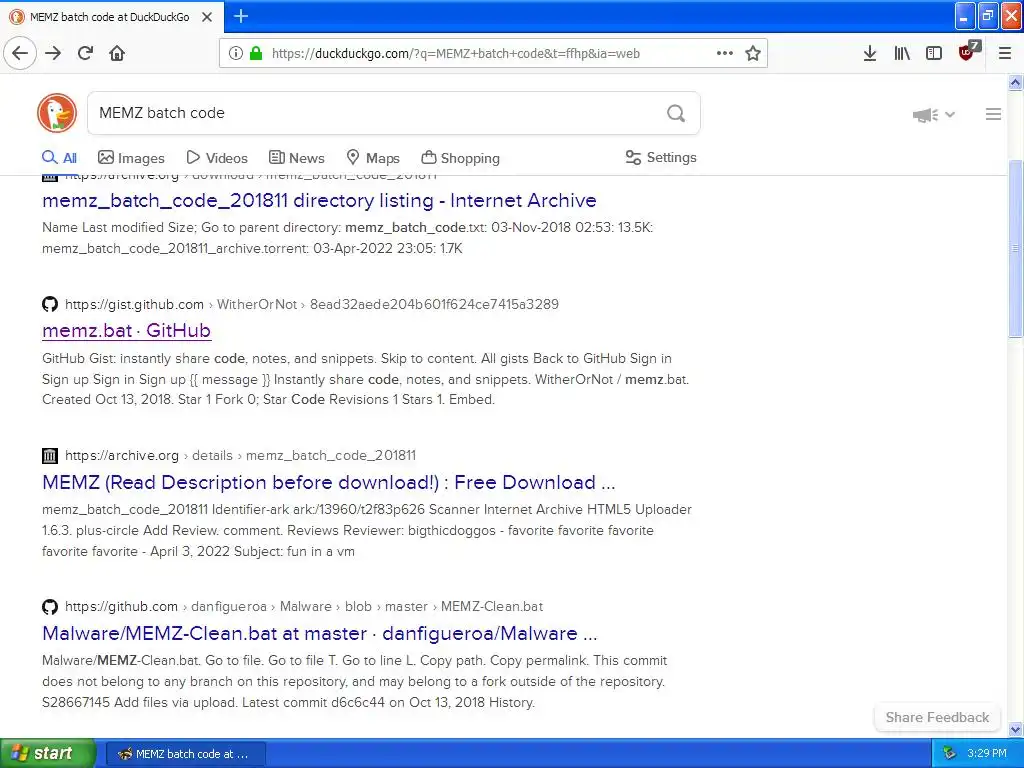Click the archive.org details URL breadcrumb
The width and height of the screenshot is (1024, 768).
[240, 456]
